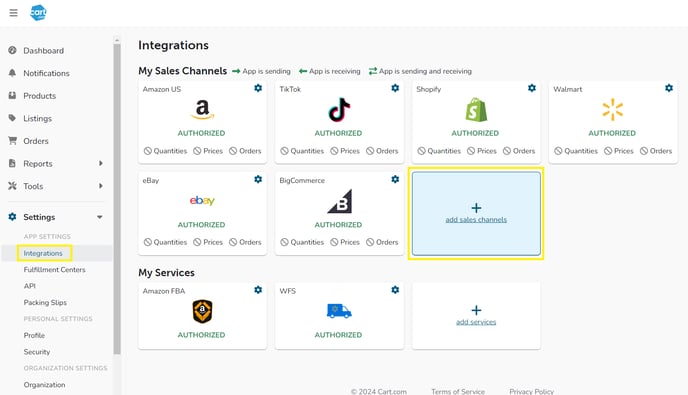Image resolution: width=688 pixels, height=395 pixels.
Task: Expand the Reports submenu arrow
Action: [100, 163]
